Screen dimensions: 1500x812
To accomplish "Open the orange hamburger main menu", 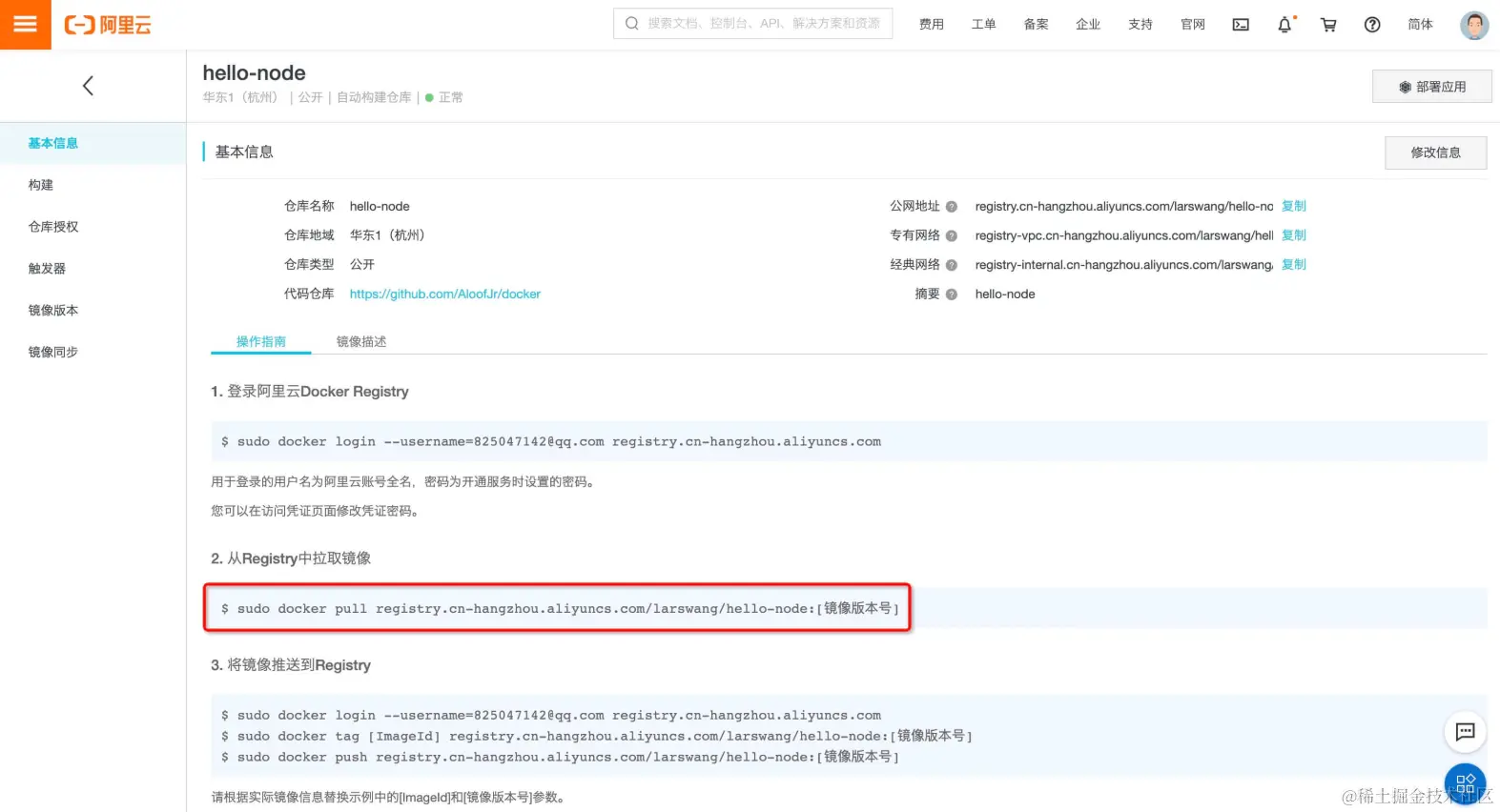I will 26,25.
